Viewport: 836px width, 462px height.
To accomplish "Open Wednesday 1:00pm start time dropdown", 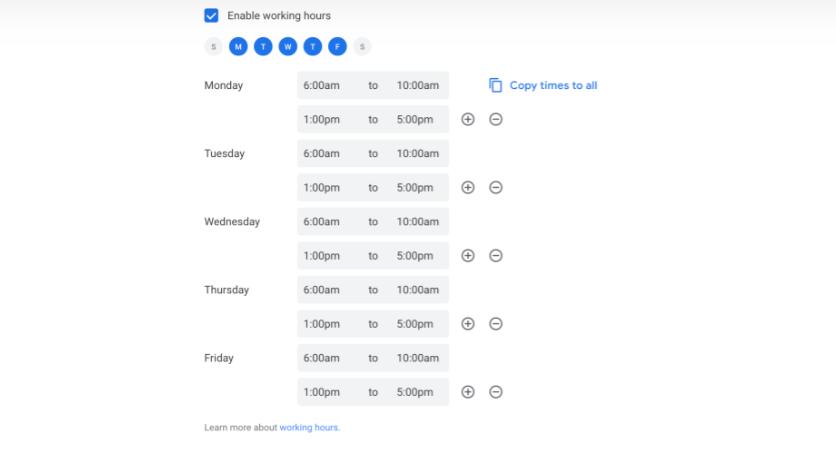I will [x=322, y=256].
